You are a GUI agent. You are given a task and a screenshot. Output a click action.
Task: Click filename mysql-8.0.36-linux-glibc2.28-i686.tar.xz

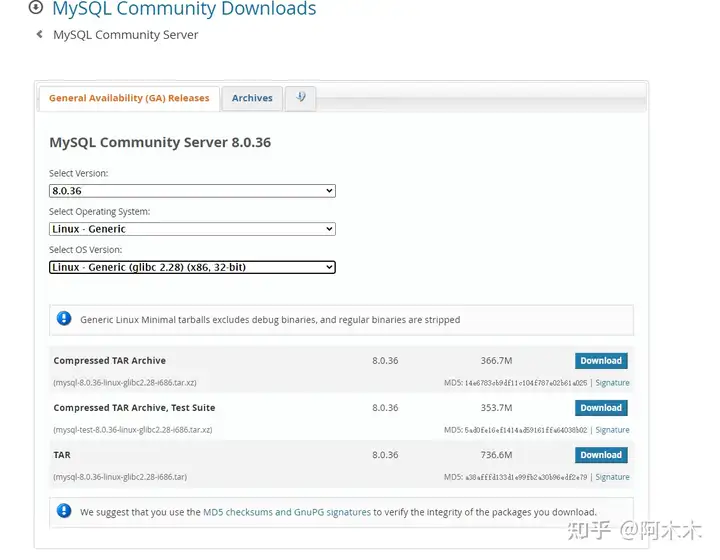point(125,383)
